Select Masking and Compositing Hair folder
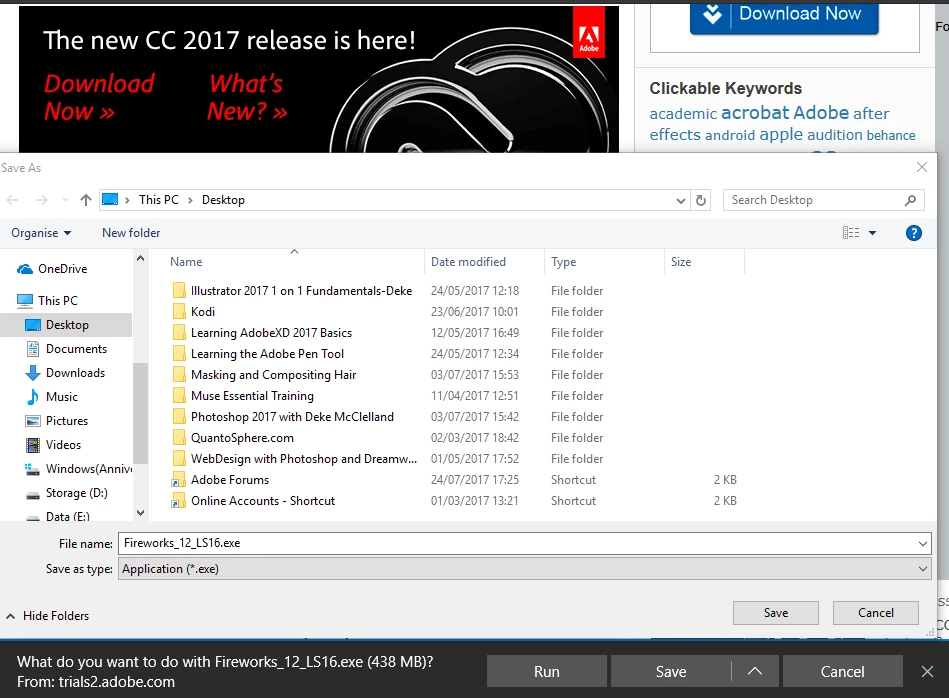949x698 pixels. point(273,375)
